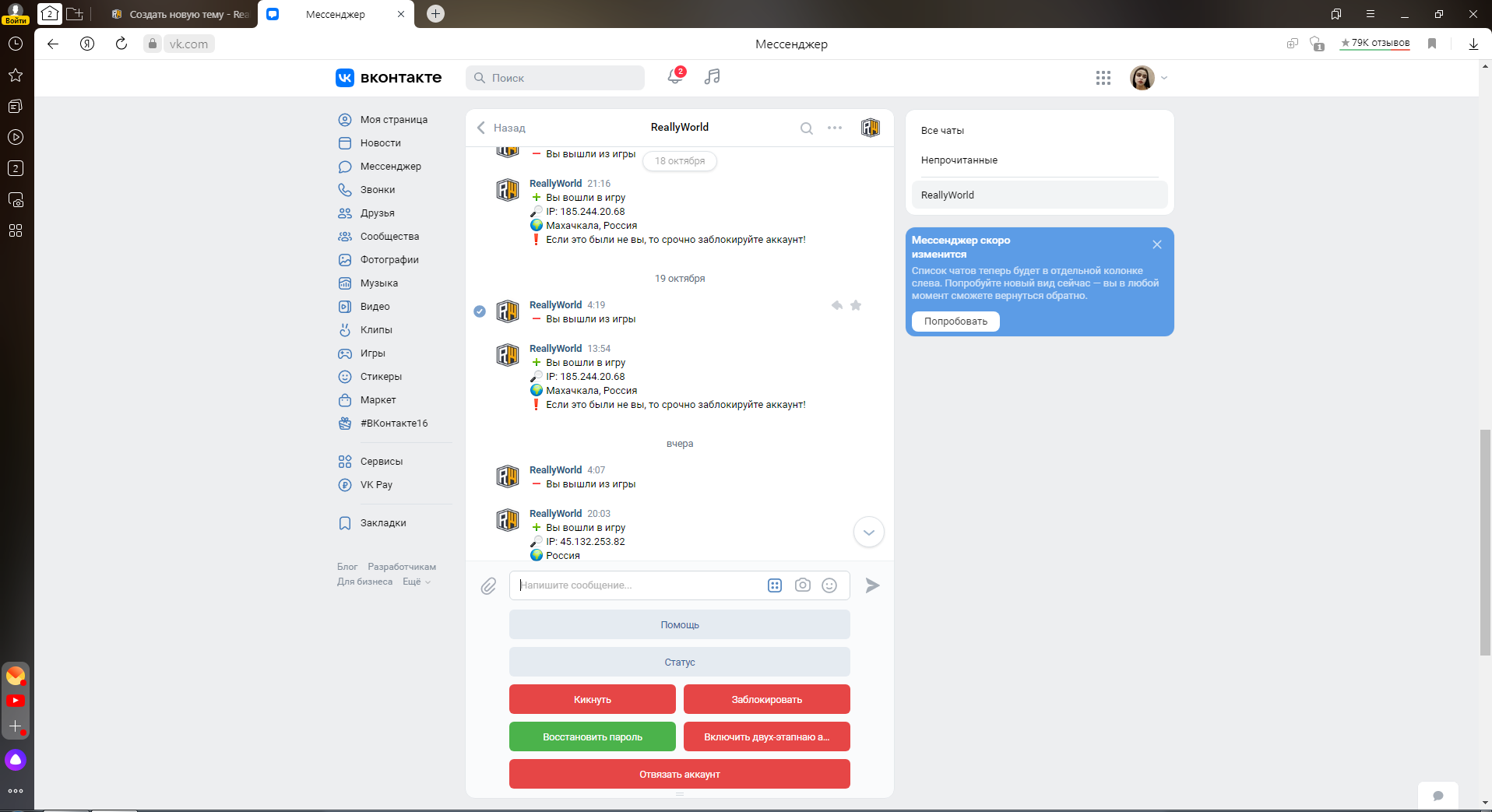Click the green "Восстановить пароль" button

click(593, 736)
